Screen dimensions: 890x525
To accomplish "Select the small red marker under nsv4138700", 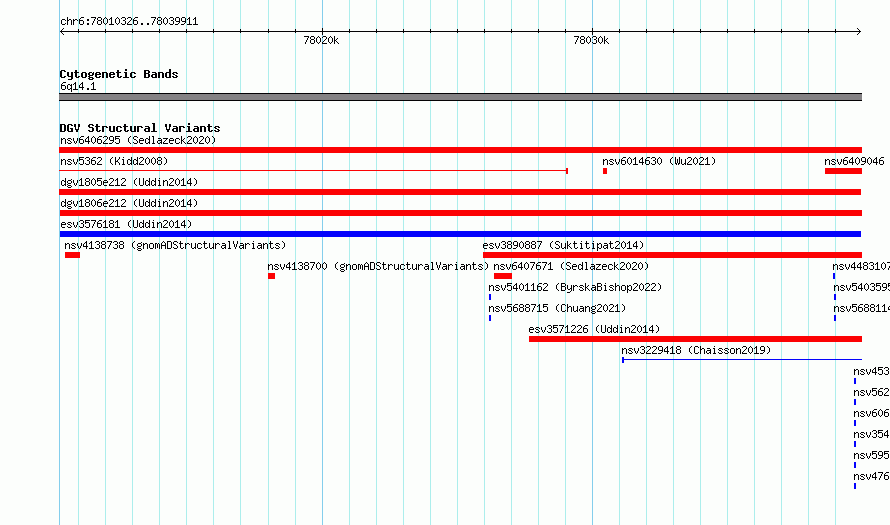I will click(271, 276).
